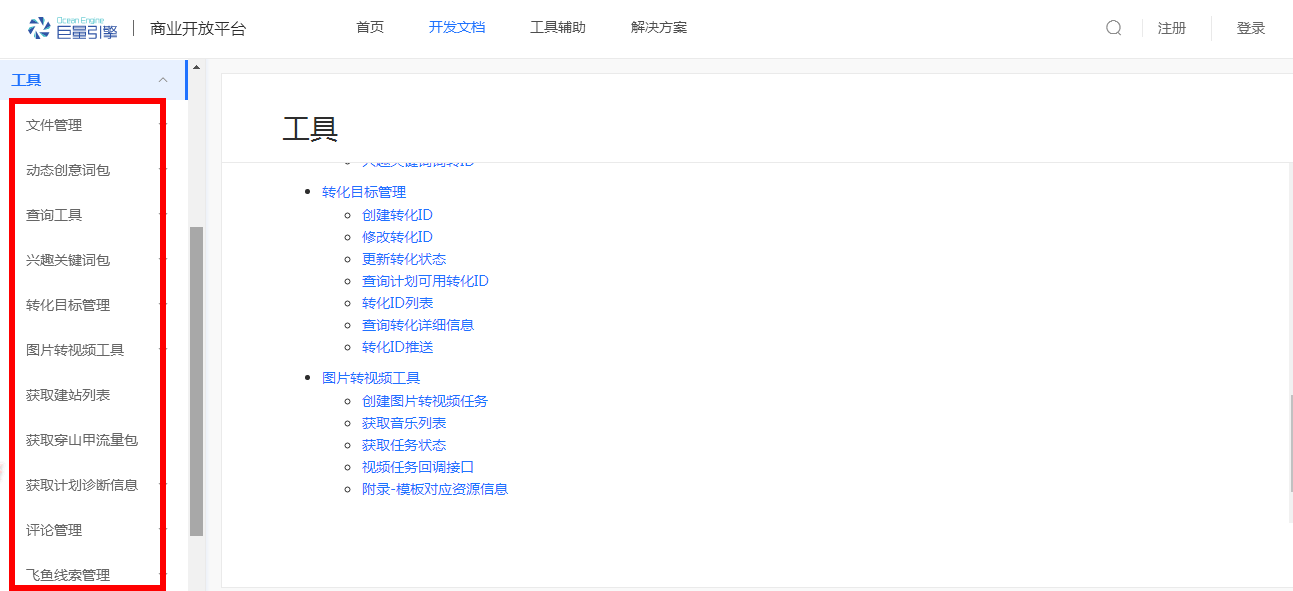Image resolution: width=1293 pixels, height=591 pixels.
Task: Open the 工具辅助 menu item
Action: tap(558, 28)
